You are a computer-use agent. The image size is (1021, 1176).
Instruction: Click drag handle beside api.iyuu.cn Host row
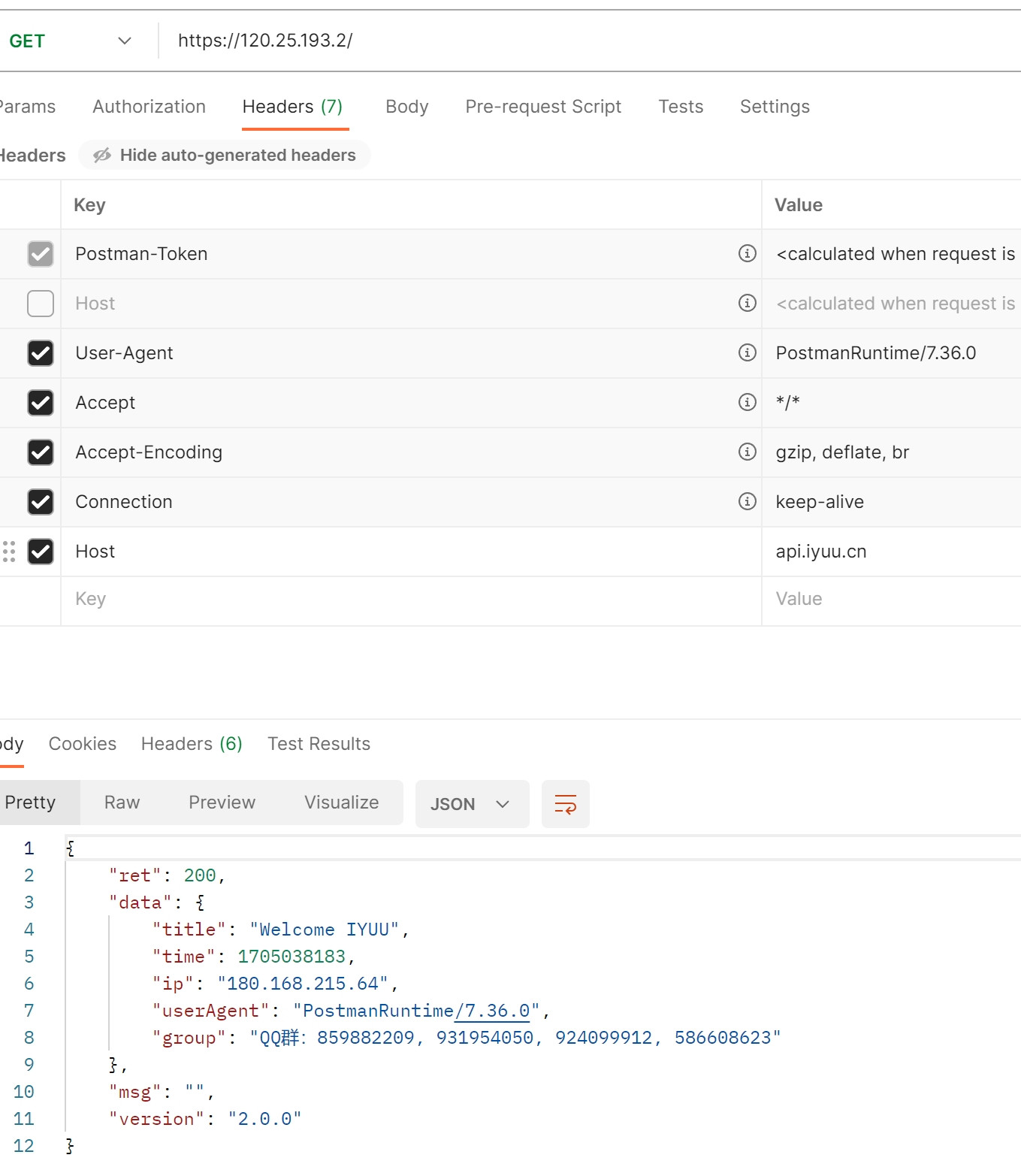(9, 552)
